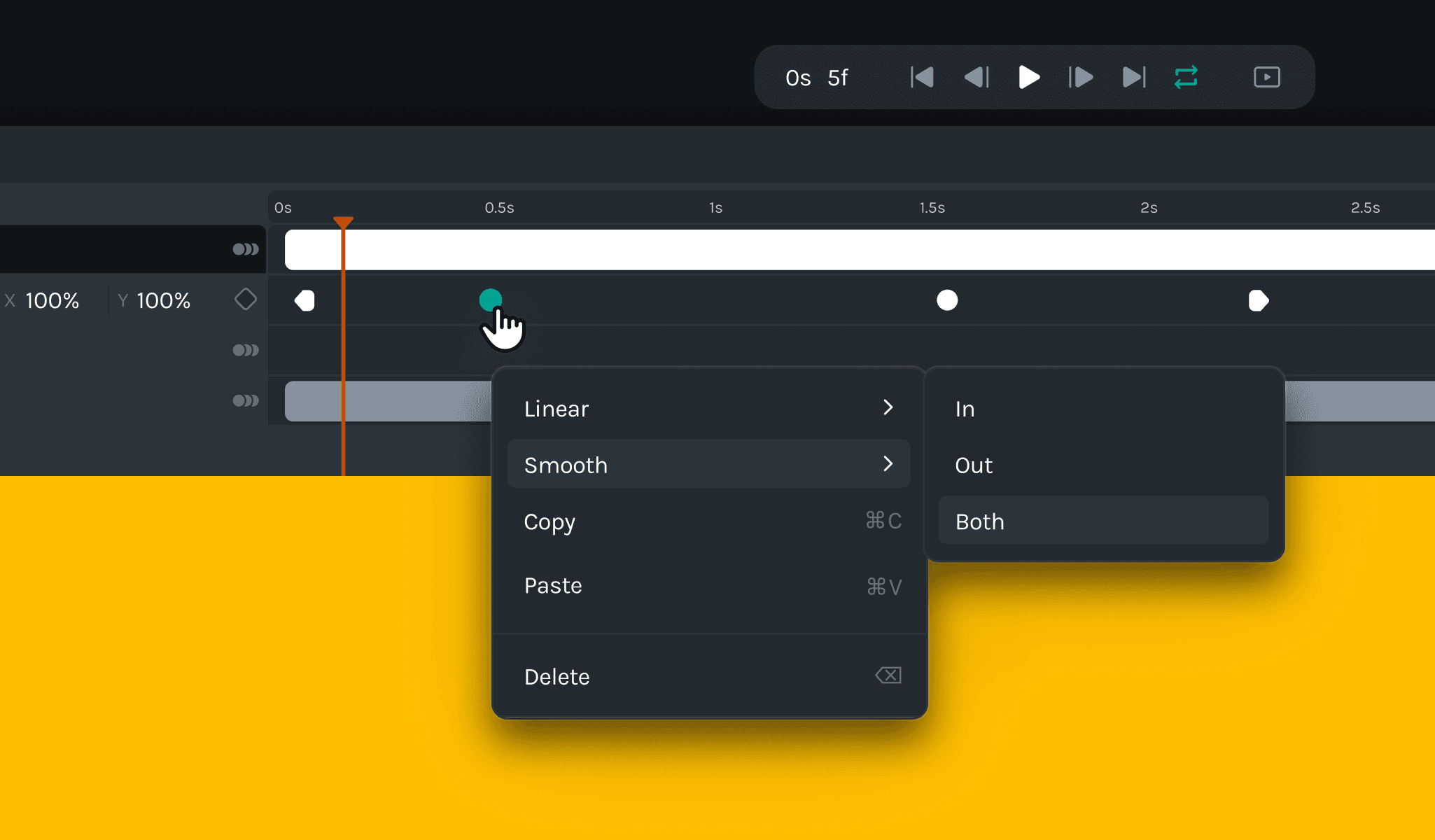Toggle the transition icon on the top track
The width and height of the screenshot is (1435, 840).
[x=245, y=248]
